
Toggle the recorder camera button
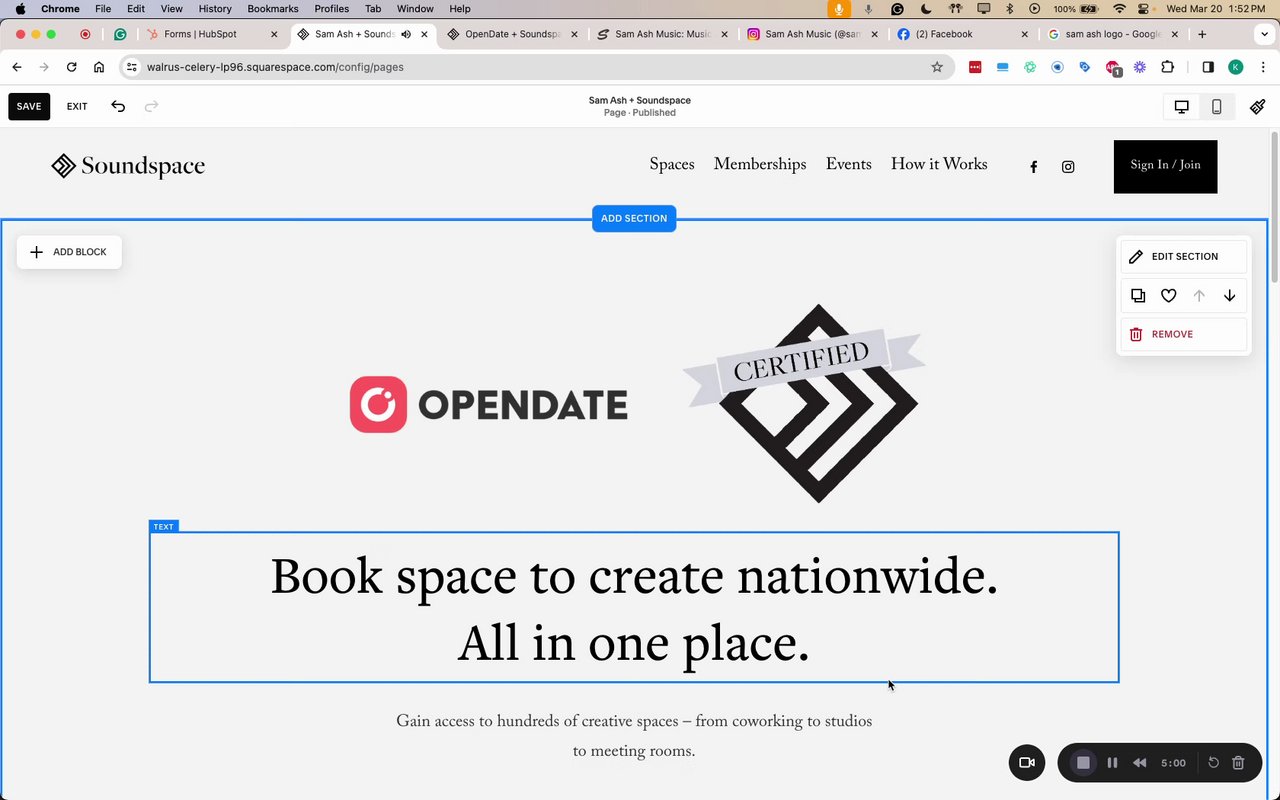tap(1027, 763)
